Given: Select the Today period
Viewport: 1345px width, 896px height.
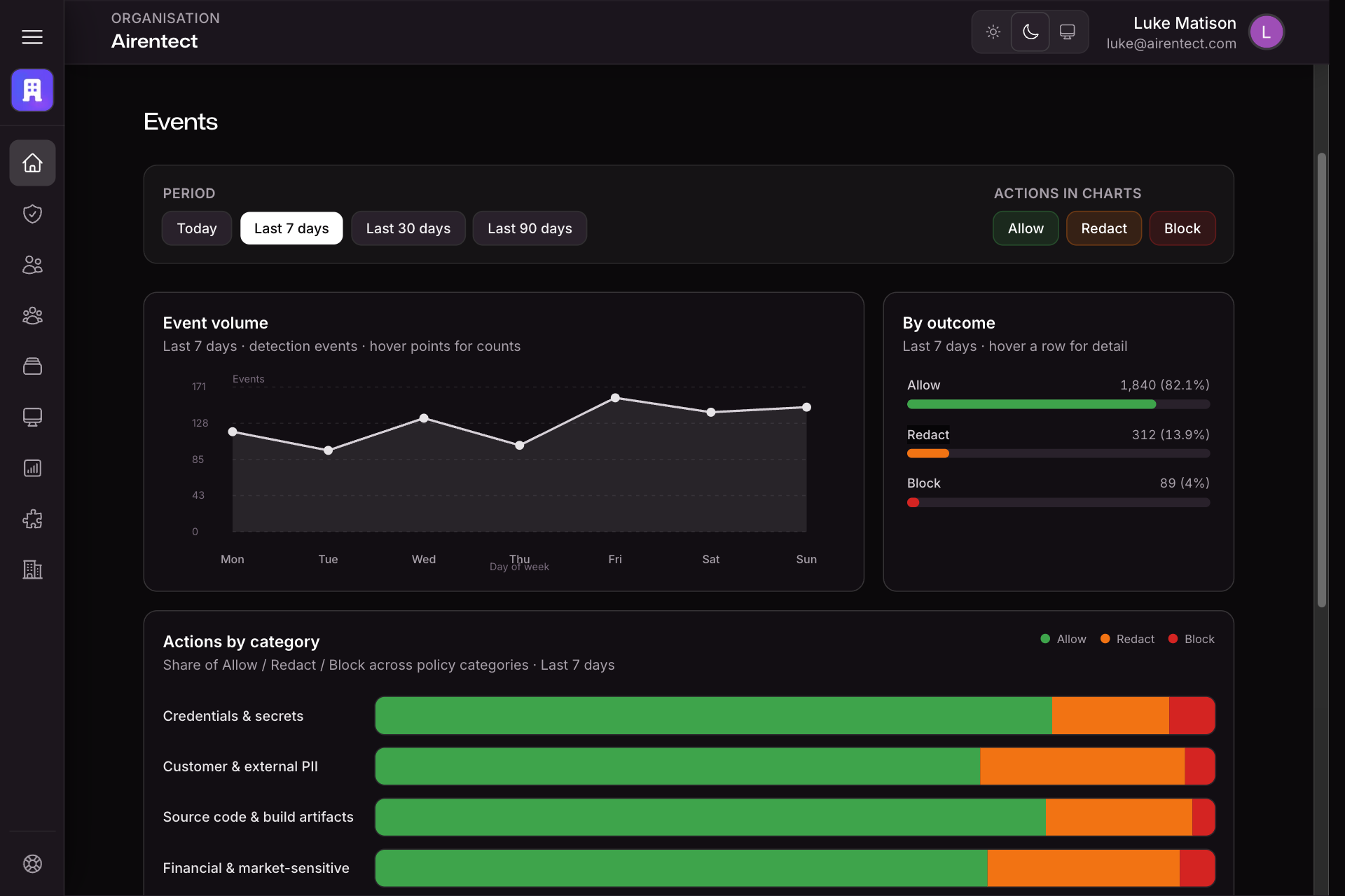Looking at the screenshot, I should click(x=196, y=228).
